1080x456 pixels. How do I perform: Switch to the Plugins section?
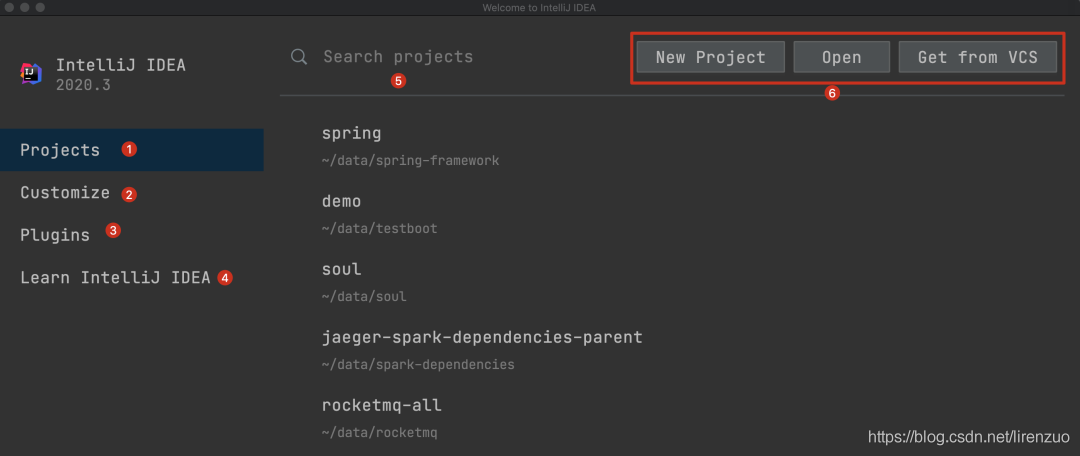[55, 235]
